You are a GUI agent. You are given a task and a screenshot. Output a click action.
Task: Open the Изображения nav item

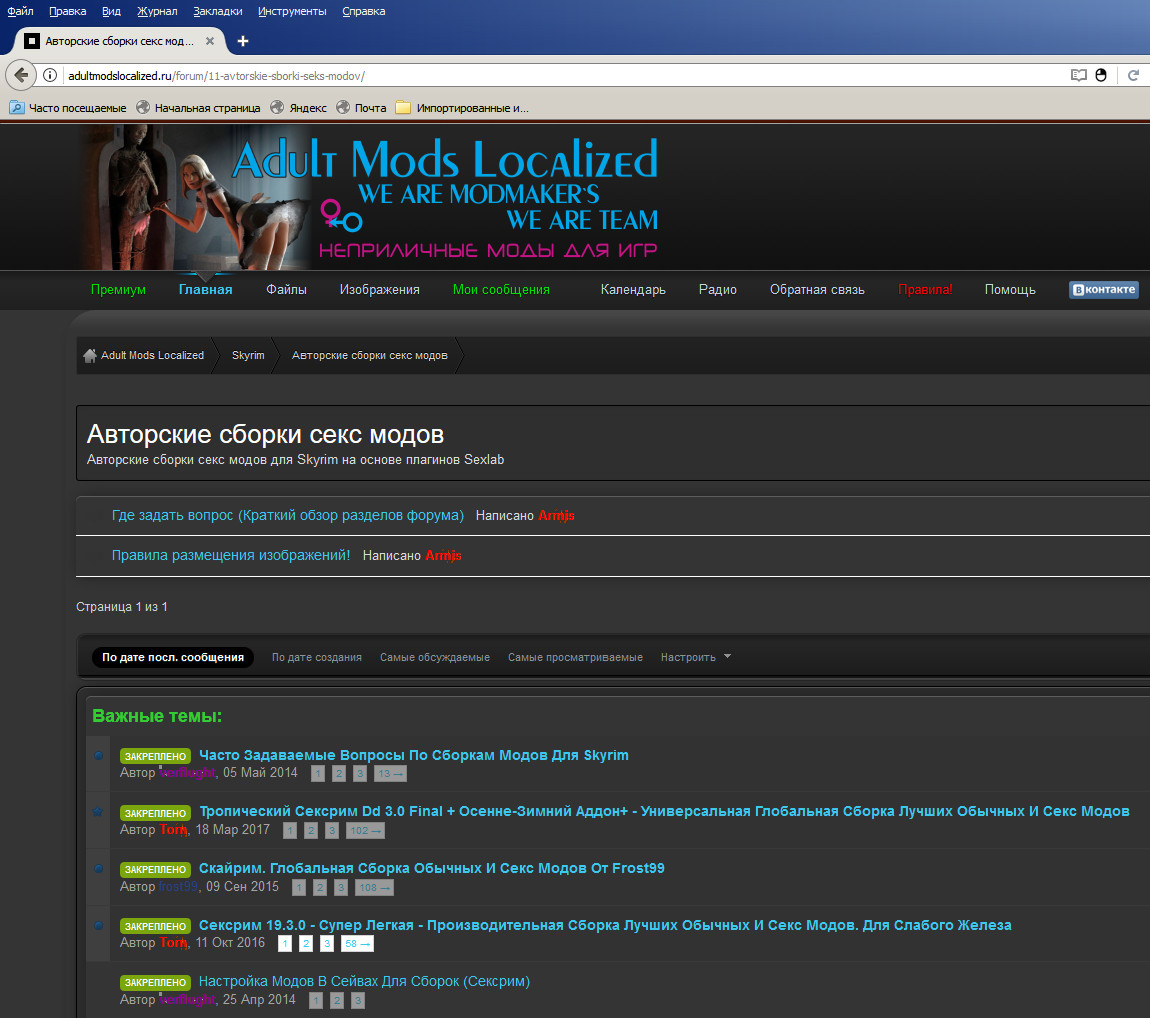pyautogui.click(x=379, y=290)
